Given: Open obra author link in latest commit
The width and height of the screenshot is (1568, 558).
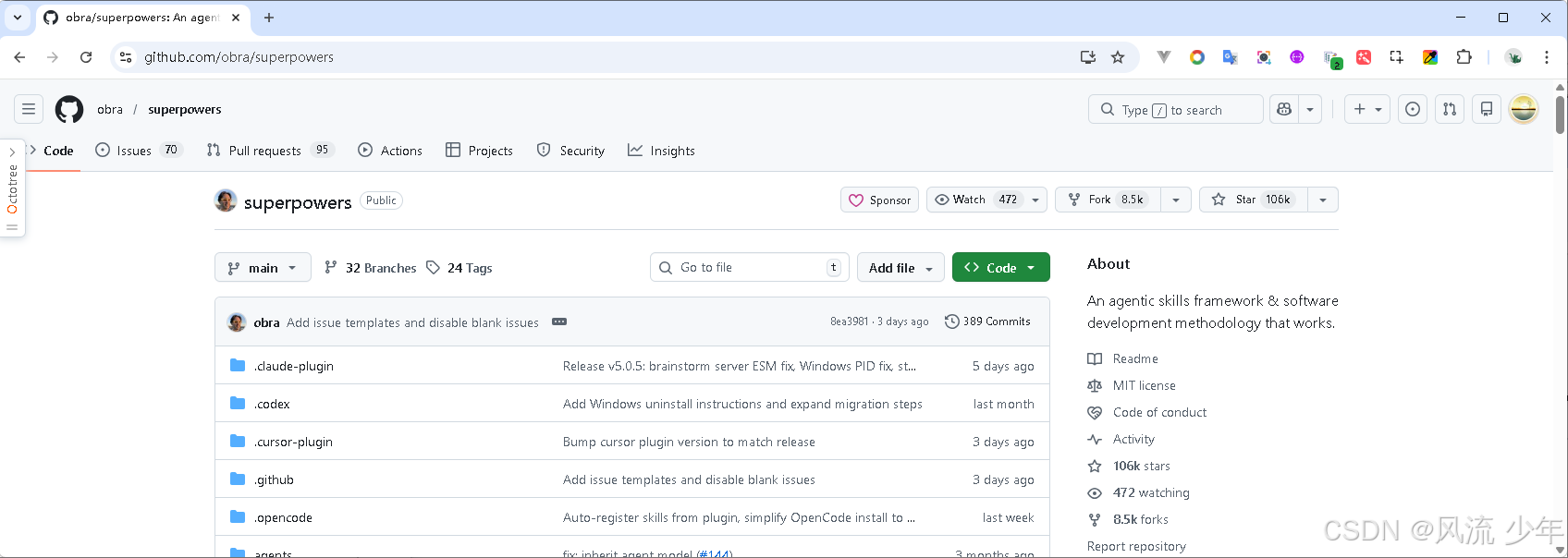Looking at the screenshot, I should click(266, 322).
